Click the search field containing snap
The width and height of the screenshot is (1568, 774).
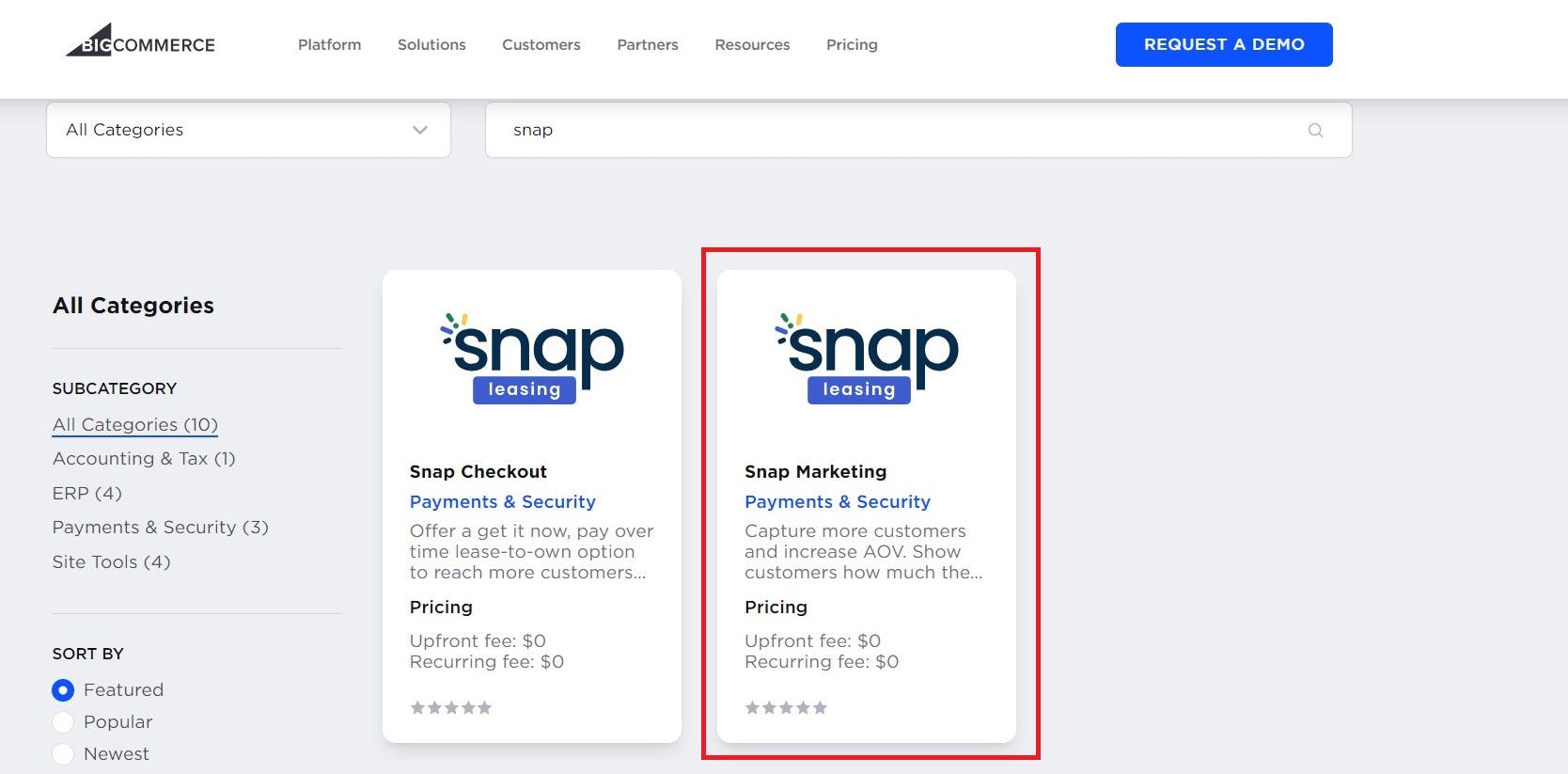click(x=918, y=130)
